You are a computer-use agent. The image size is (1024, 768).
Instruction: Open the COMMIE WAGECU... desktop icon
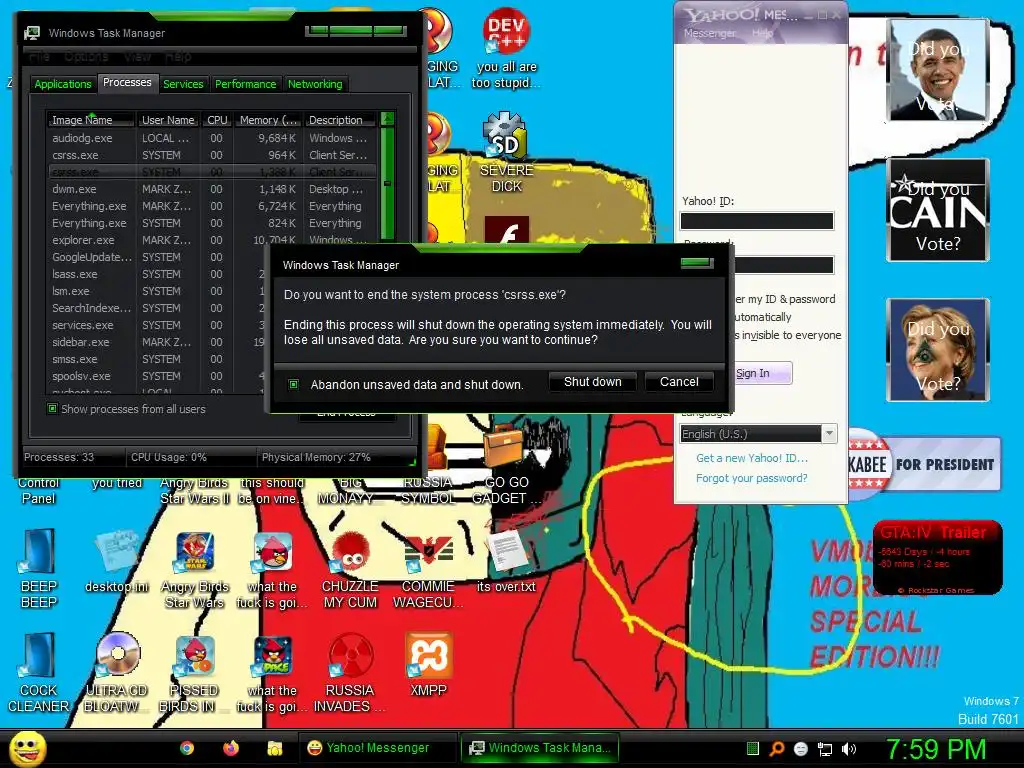[x=428, y=552]
